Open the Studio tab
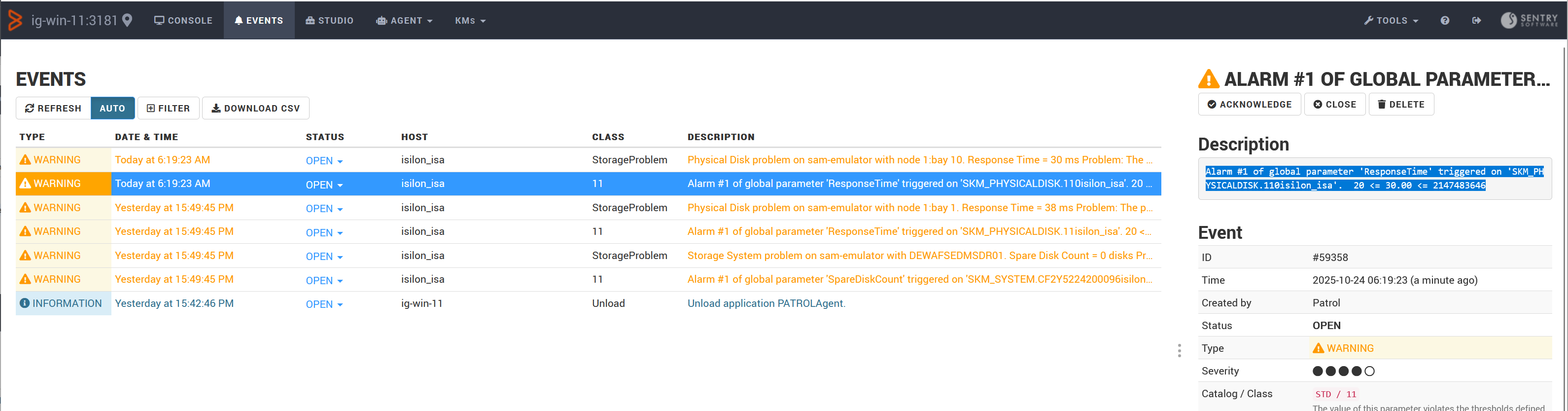This screenshot has width=1568, height=411. [329, 20]
